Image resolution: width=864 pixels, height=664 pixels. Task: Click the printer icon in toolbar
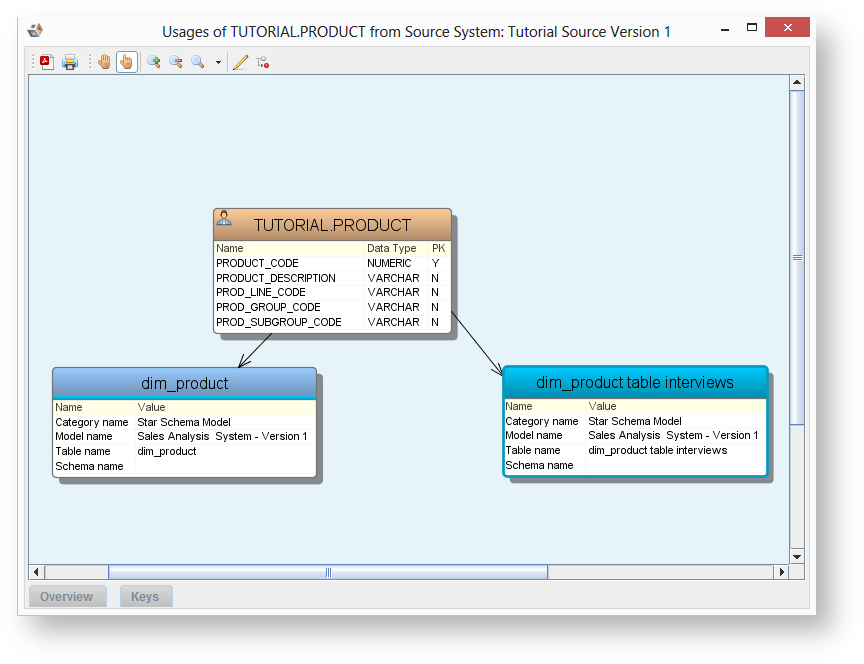point(70,63)
